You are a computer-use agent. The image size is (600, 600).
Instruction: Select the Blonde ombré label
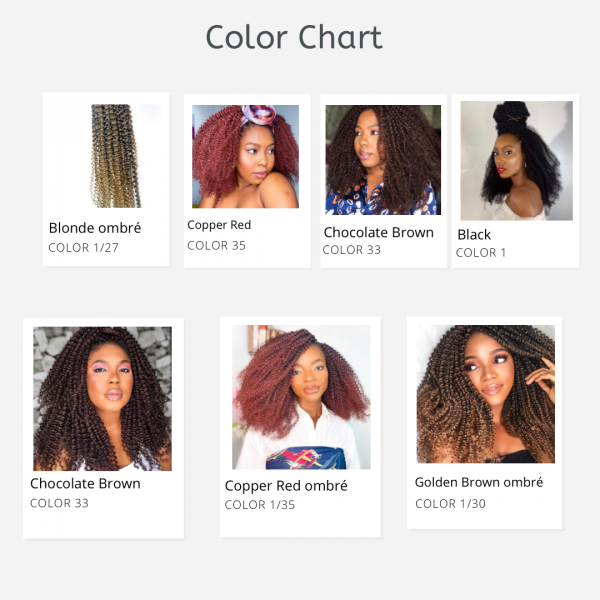click(x=95, y=228)
